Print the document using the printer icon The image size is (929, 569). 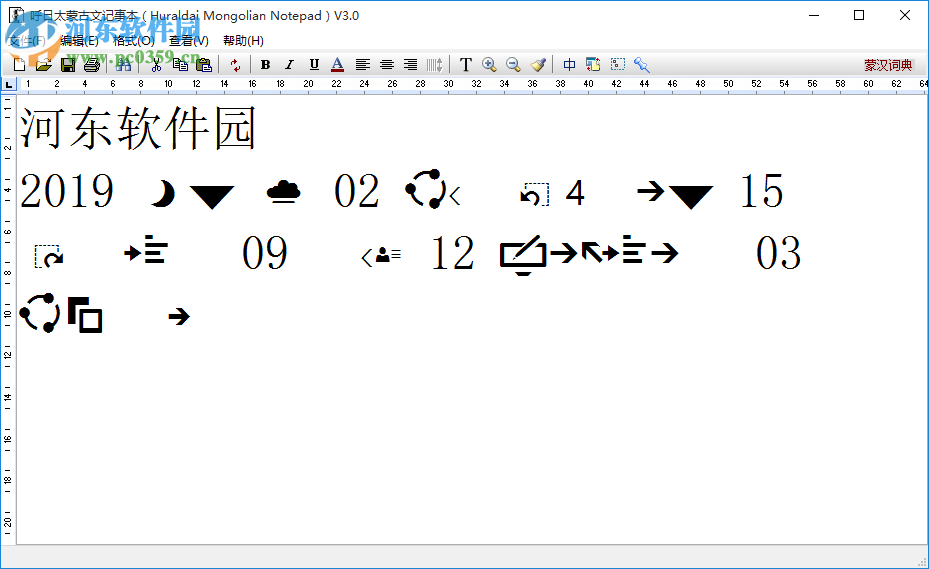[91, 65]
